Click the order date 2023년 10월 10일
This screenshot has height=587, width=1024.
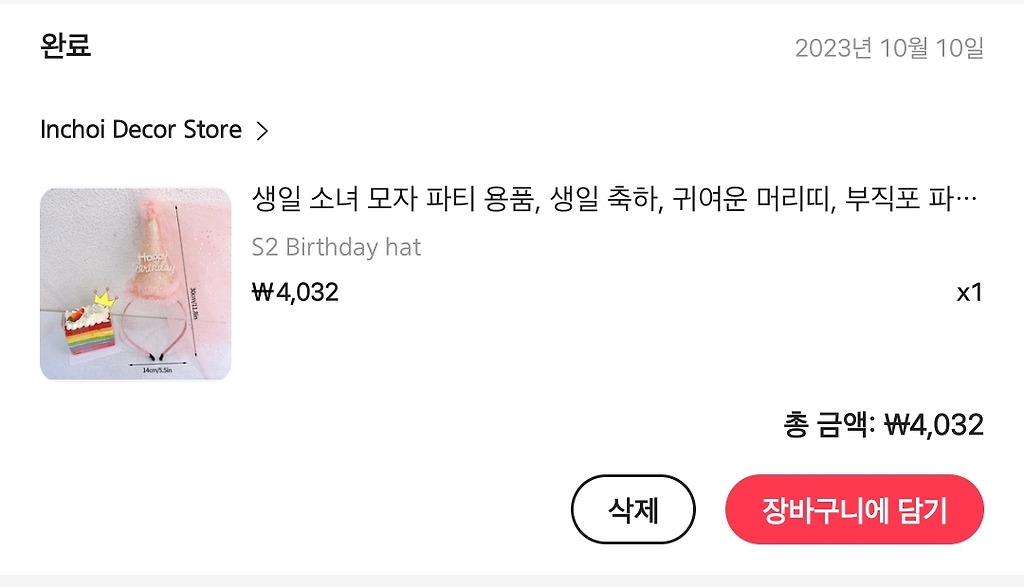(889, 48)
